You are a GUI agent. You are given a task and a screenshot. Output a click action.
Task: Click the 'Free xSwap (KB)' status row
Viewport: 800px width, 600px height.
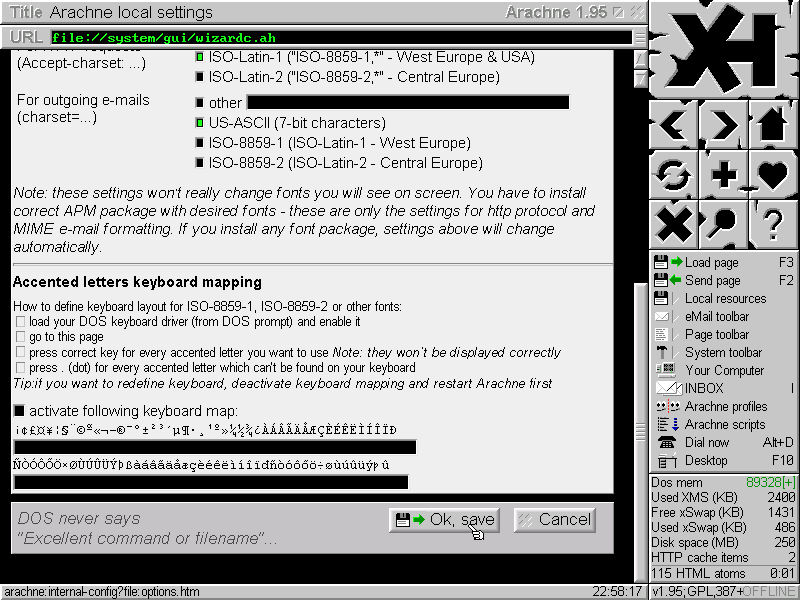tap(723, 512)
